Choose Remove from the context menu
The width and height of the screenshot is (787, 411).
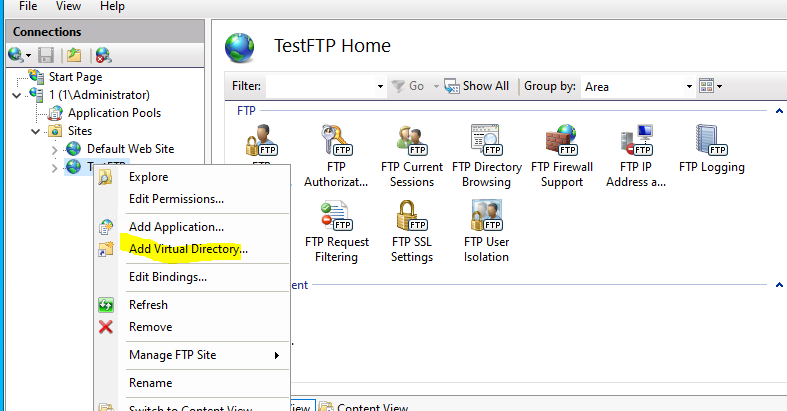pos(192,327)
